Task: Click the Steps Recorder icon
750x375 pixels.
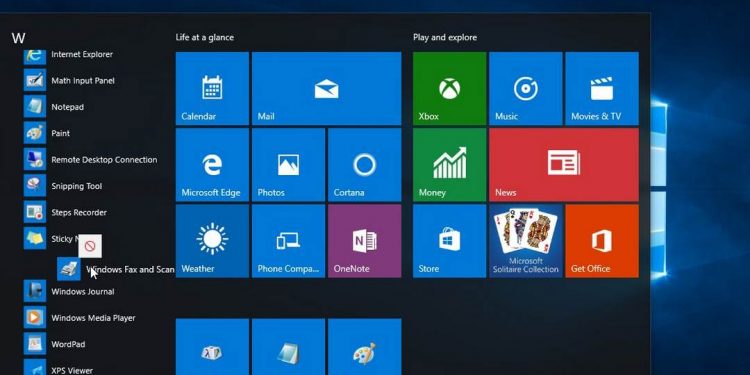Action: point(35,212)
